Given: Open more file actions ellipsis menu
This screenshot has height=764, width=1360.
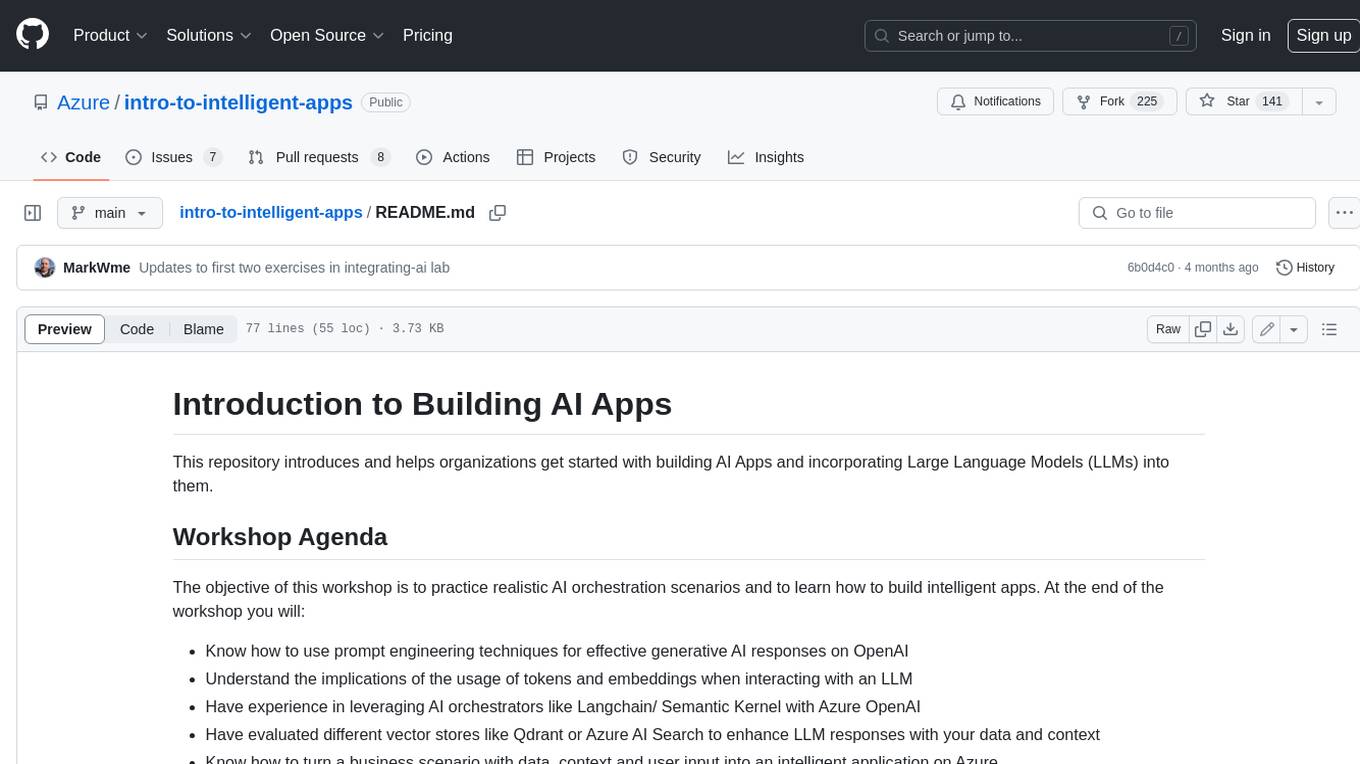Looking at the screenshot, I should [1344, 213].
